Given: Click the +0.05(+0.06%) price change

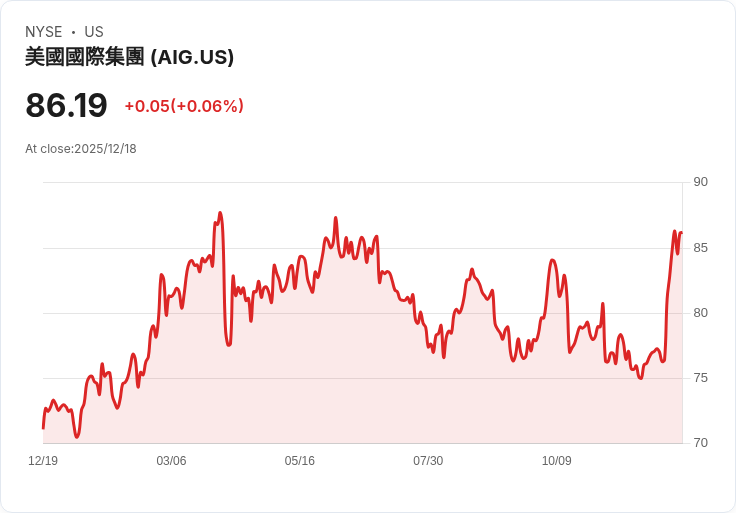Looking at the screenshot, I should point(184,106).
